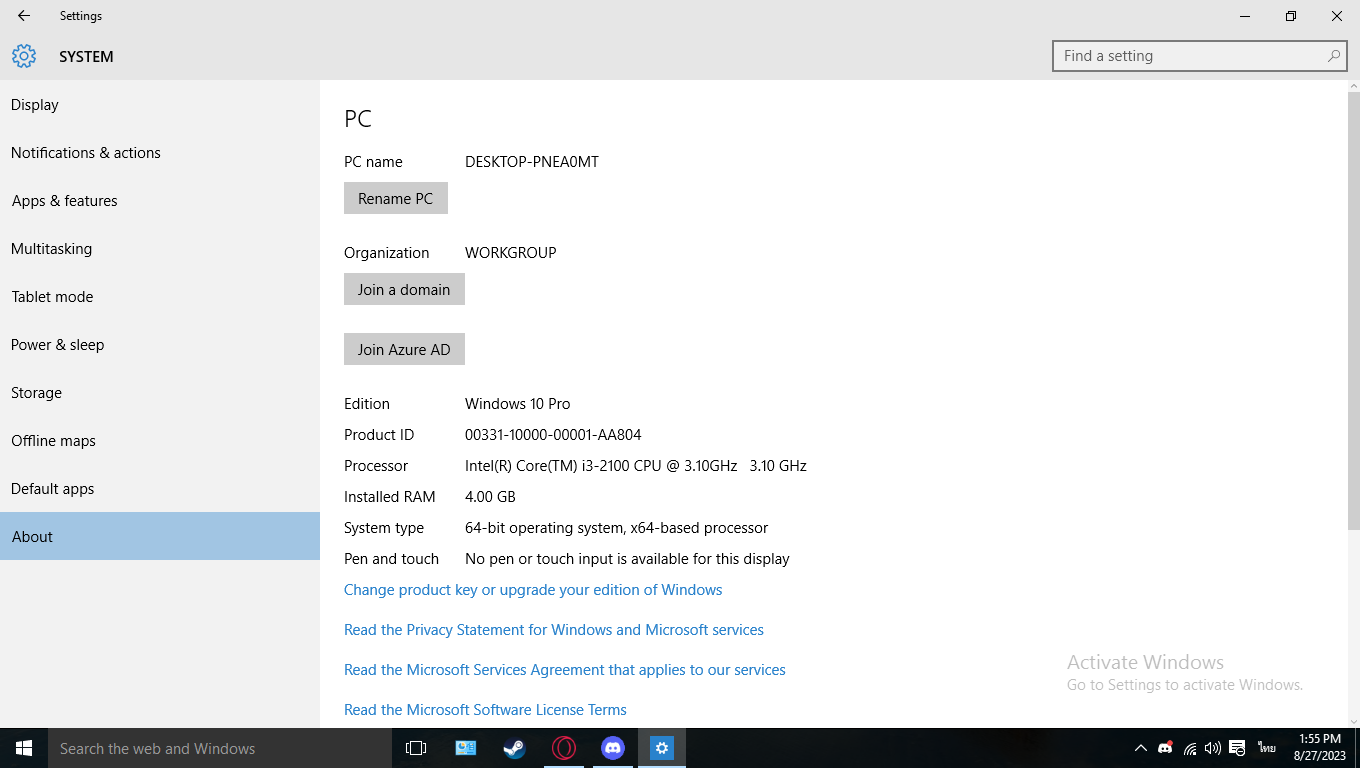Click the magnifier icon in Find a setting
Image resolution: width=1360 pixels, height=768 pixels.
1334,56
